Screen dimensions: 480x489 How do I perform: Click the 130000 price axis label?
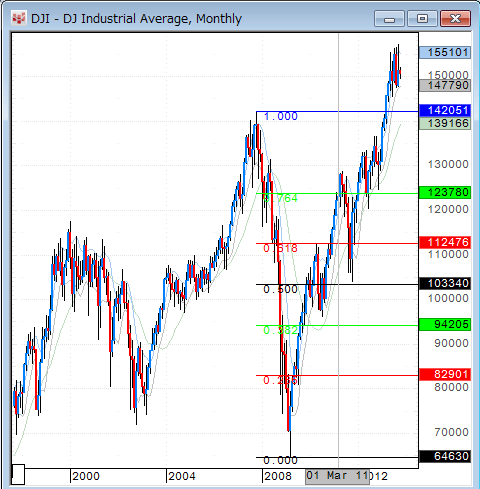pos(448,164)
